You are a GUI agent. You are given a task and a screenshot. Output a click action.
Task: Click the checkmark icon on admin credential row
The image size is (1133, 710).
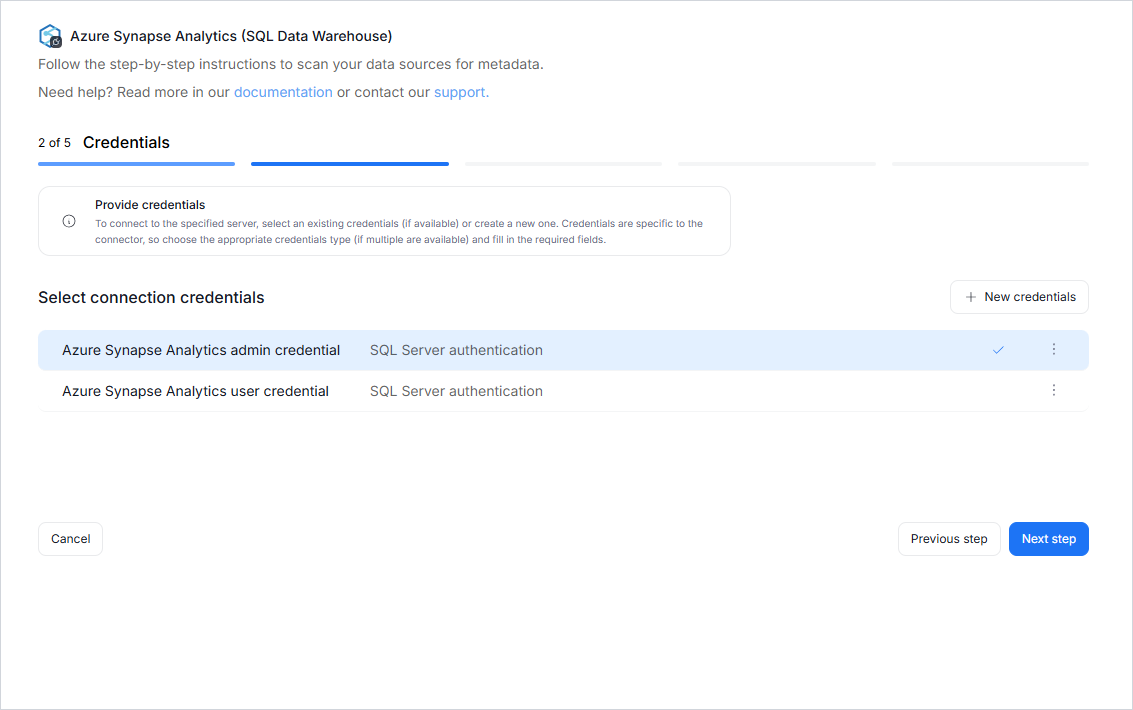(x=998, y=350)
